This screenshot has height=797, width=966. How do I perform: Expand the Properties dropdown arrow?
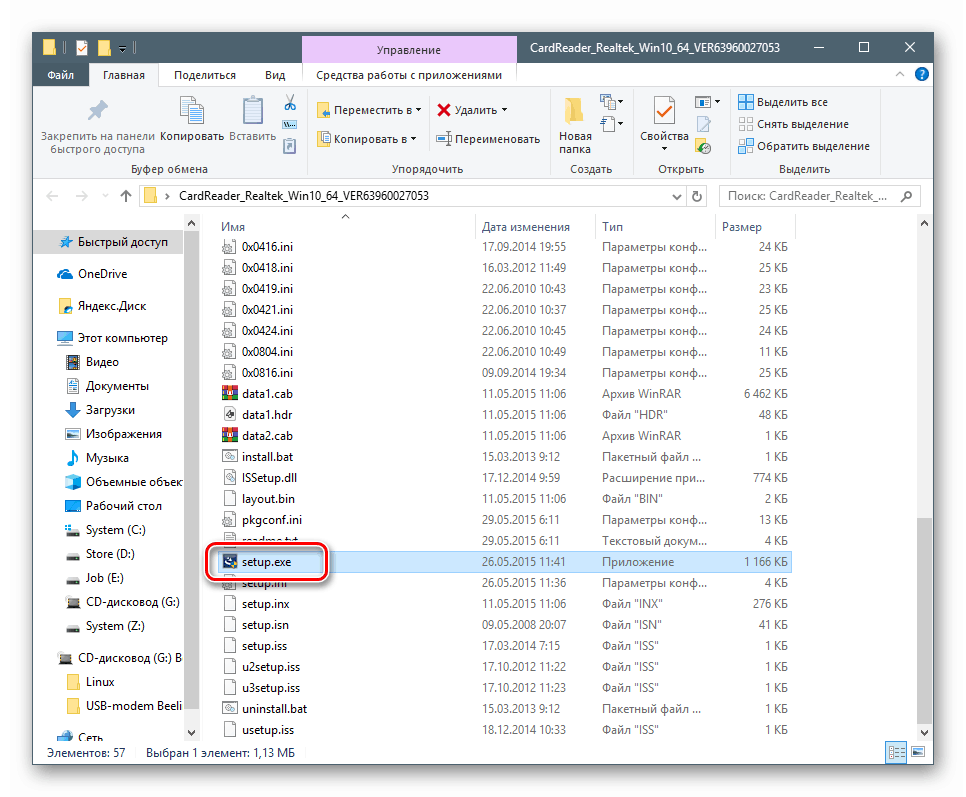(664, 149)
